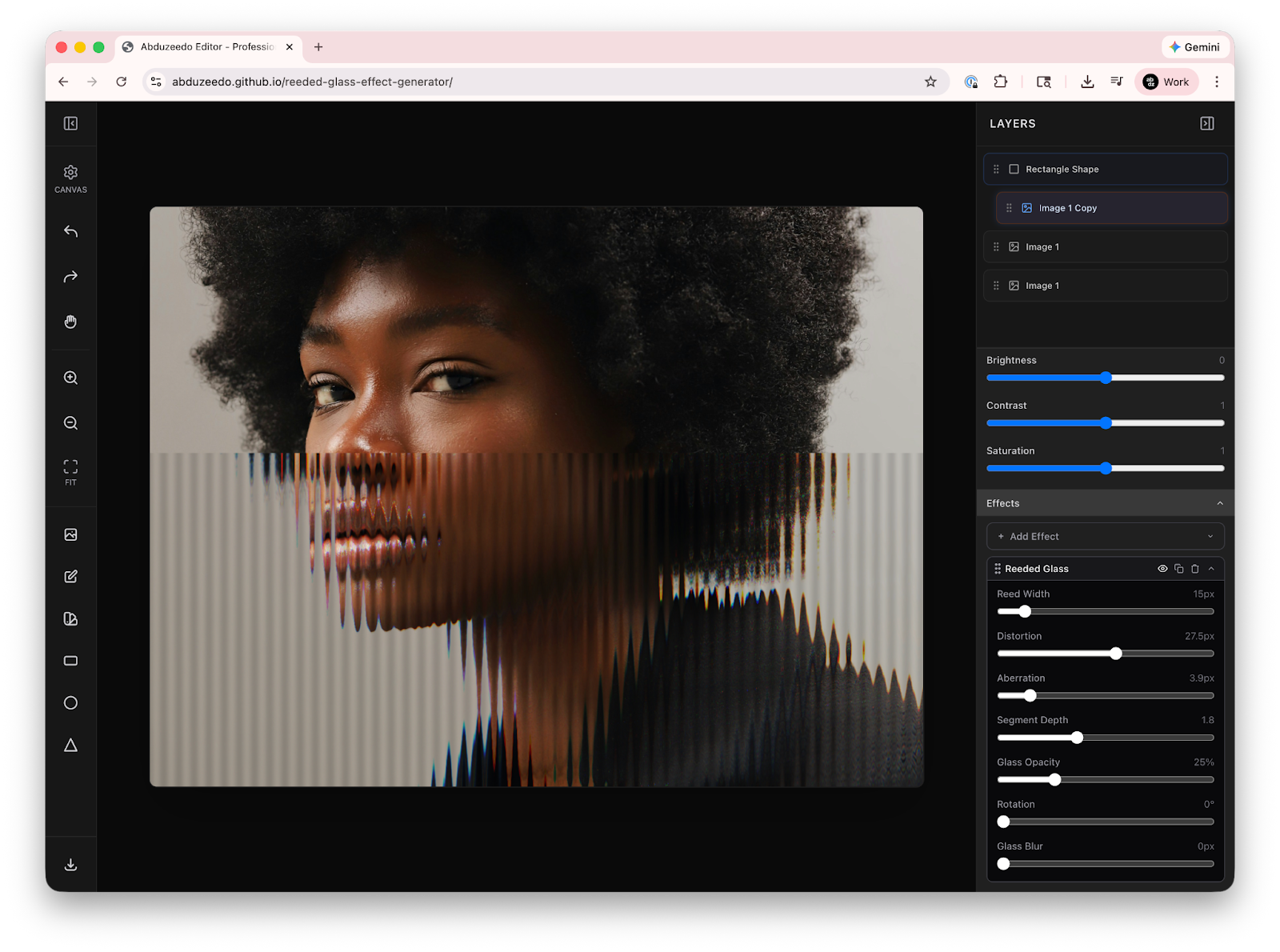Collapse the Layers panel

[1207, 123]
